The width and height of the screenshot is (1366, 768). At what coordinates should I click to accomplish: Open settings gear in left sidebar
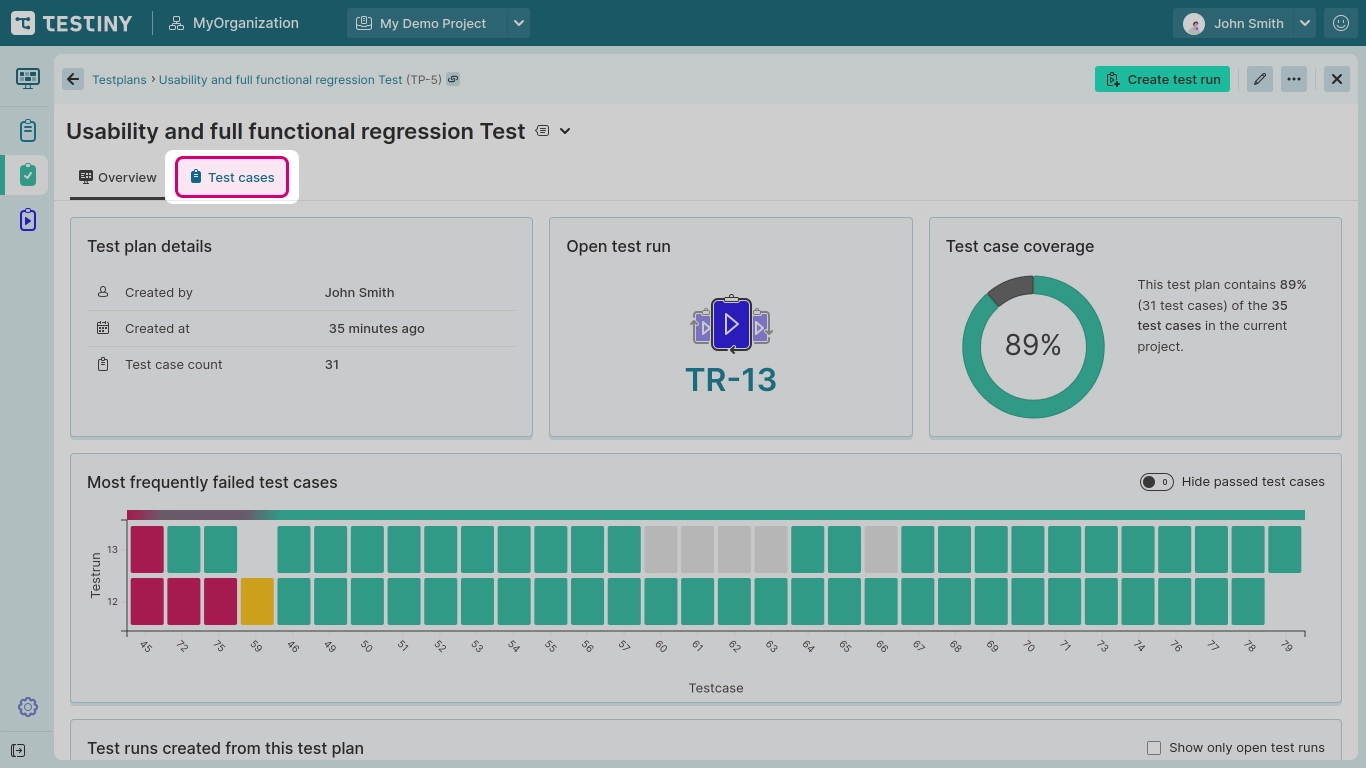tap(27, 707)
